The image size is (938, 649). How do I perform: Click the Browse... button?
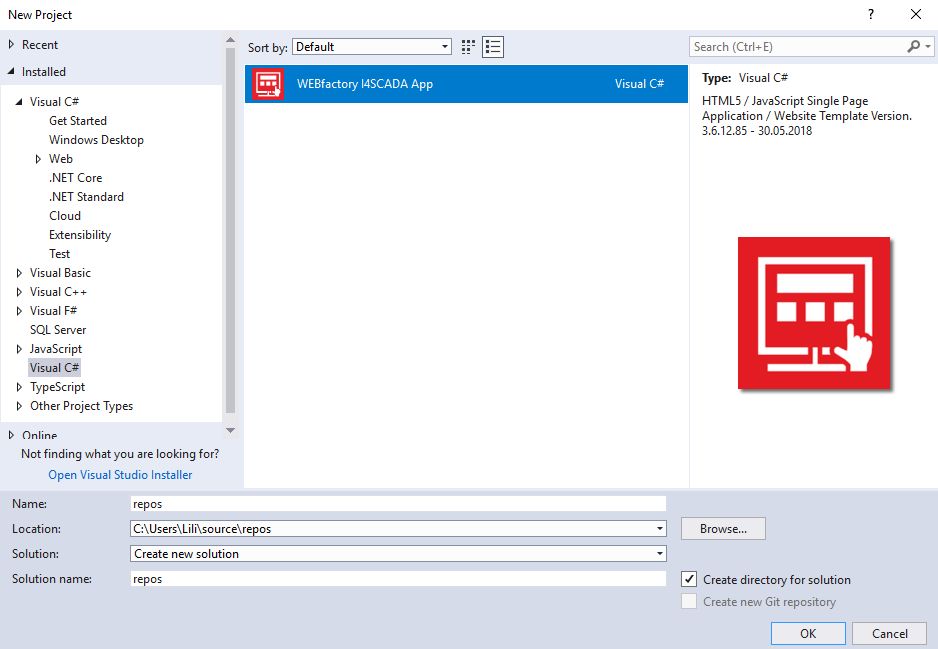coord(723,529)
